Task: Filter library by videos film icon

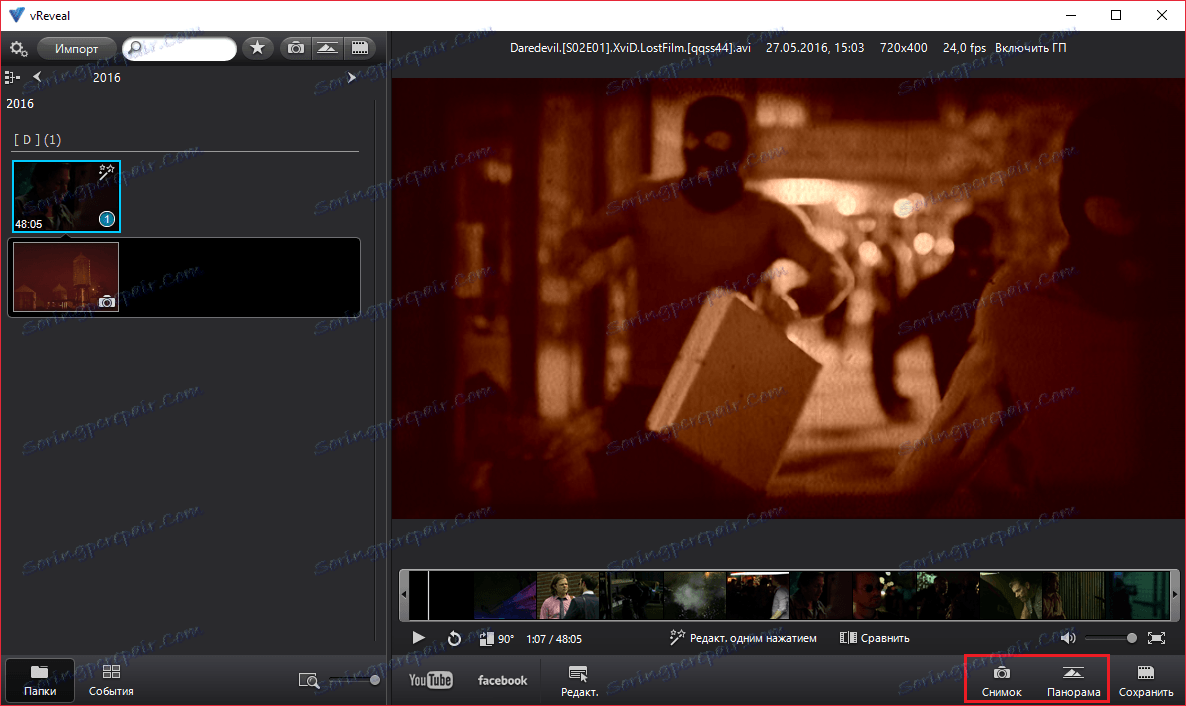Action: 360,48
